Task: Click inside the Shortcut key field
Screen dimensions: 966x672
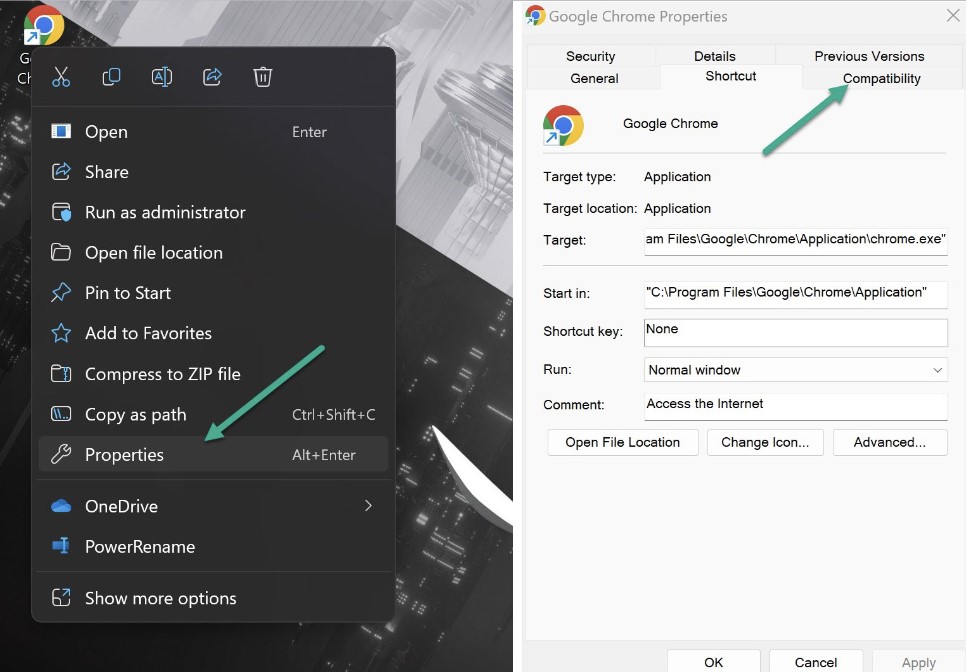Action: 795,331
